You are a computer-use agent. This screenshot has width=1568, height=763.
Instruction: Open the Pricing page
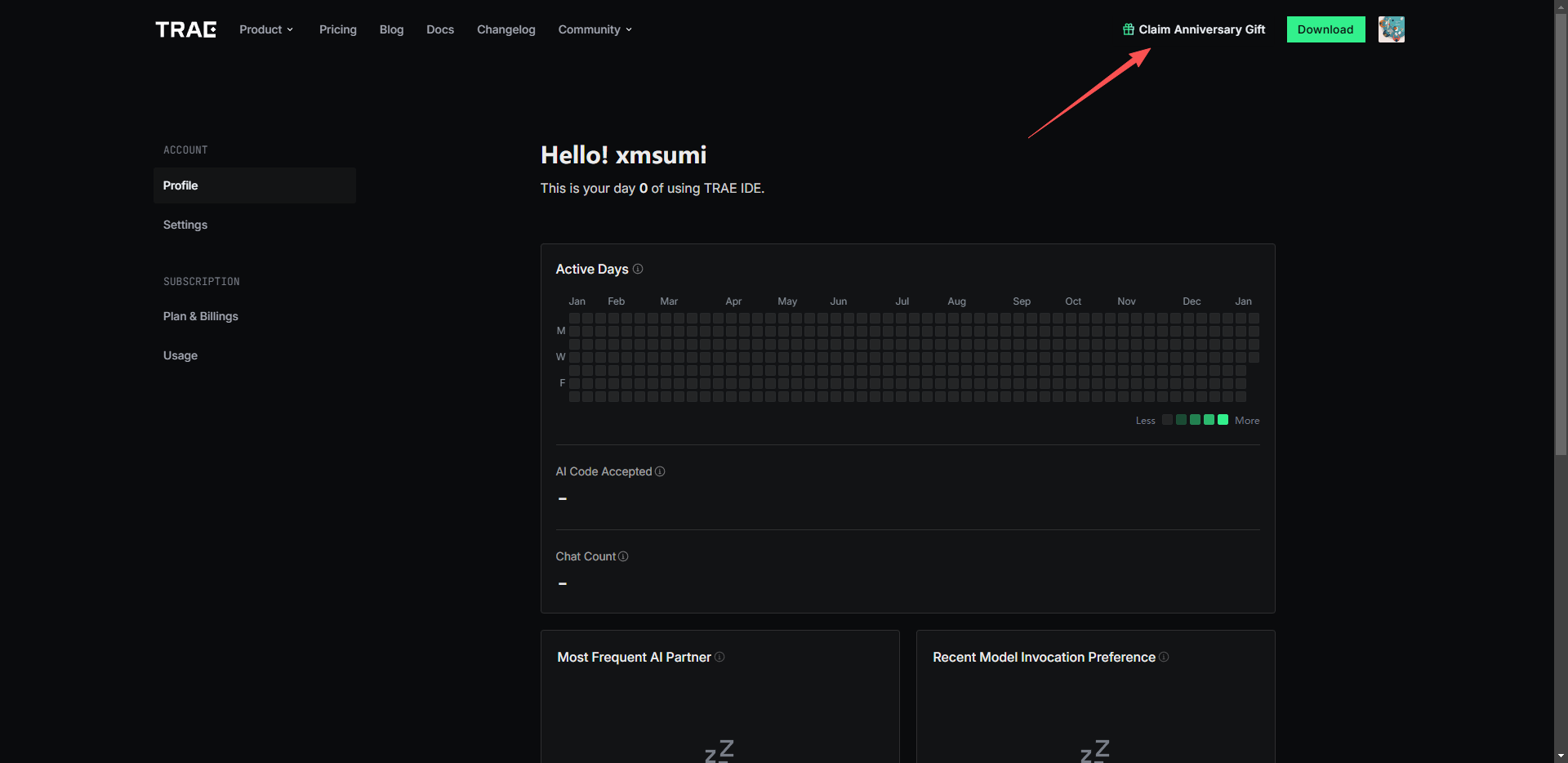click(x=337, y=29)
